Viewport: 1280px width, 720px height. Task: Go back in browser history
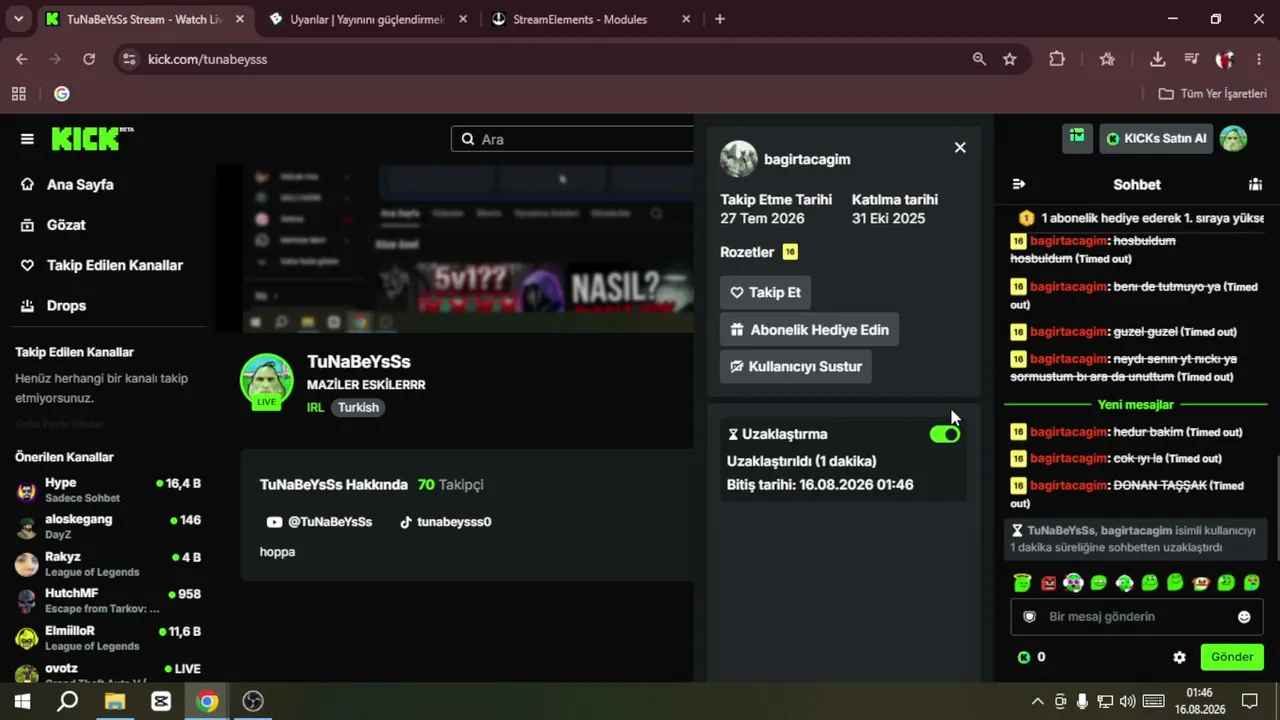tap(22, 59)
